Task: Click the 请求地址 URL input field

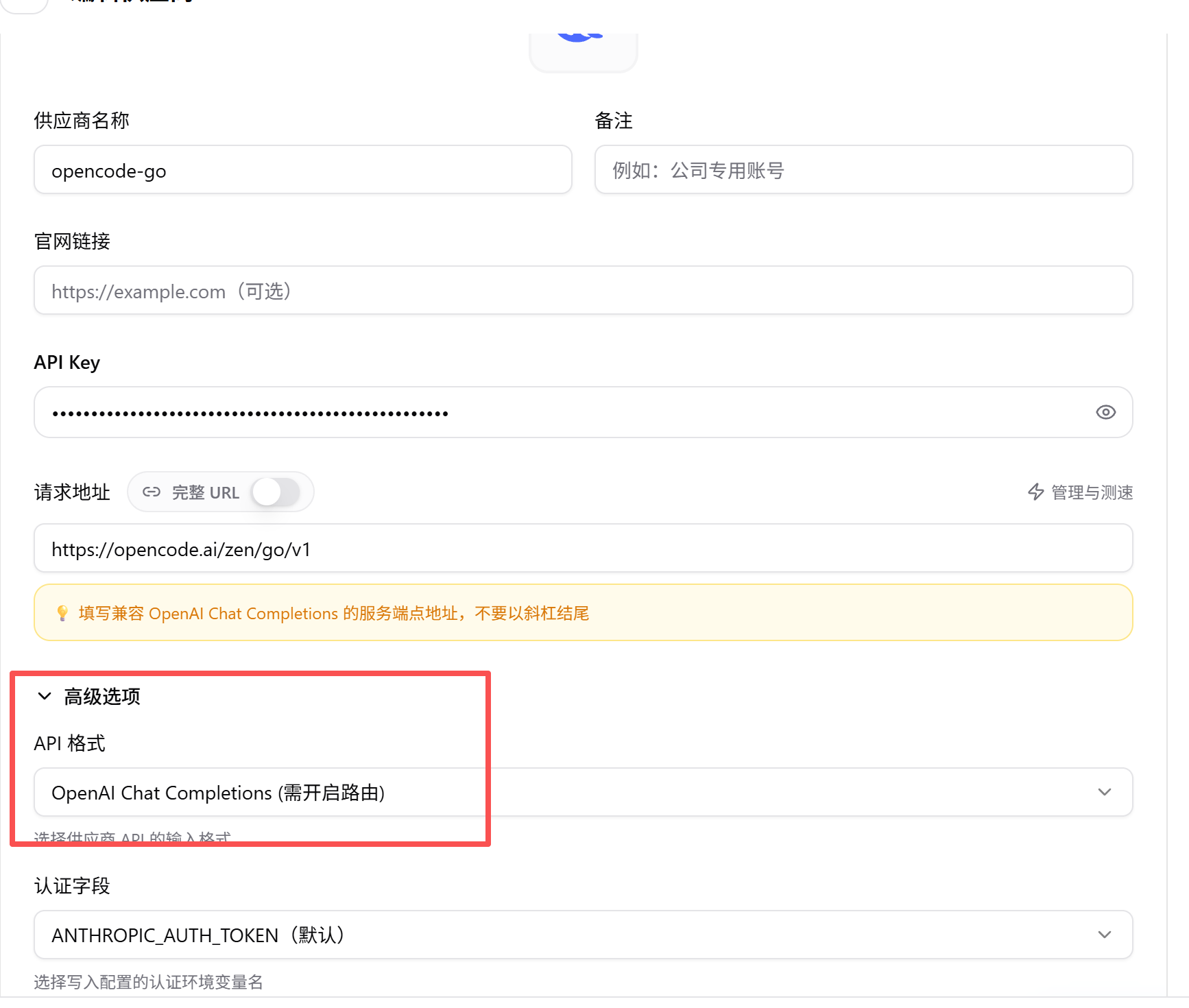Action: 584,549
